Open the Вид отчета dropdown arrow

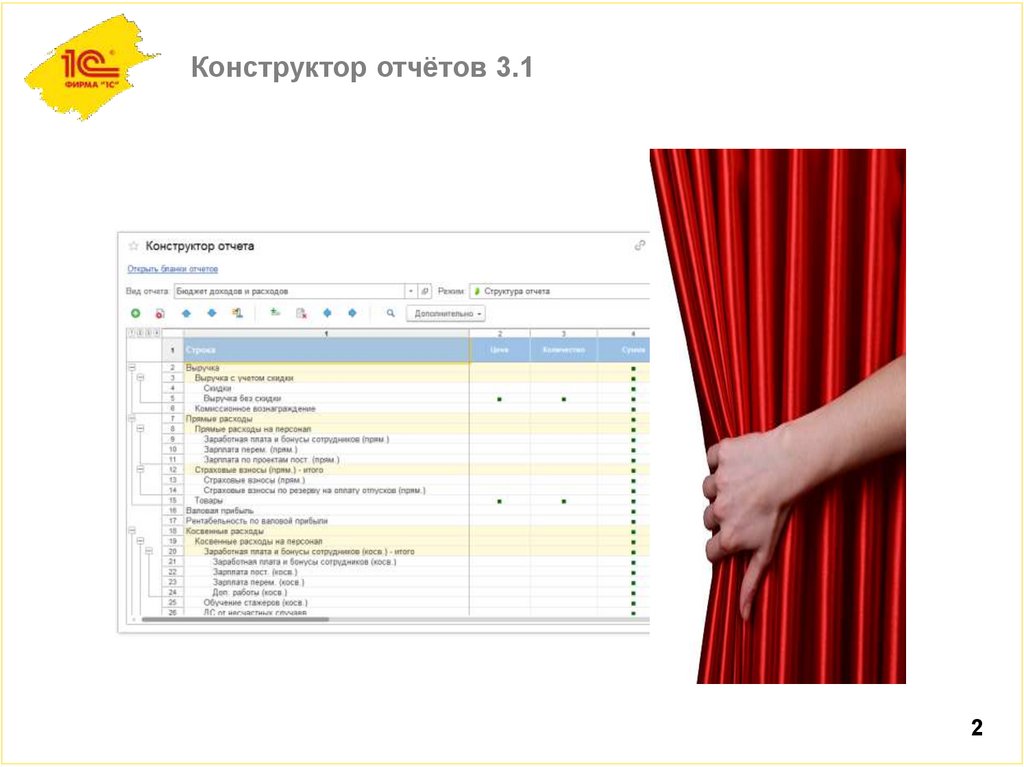click(412, 290)
